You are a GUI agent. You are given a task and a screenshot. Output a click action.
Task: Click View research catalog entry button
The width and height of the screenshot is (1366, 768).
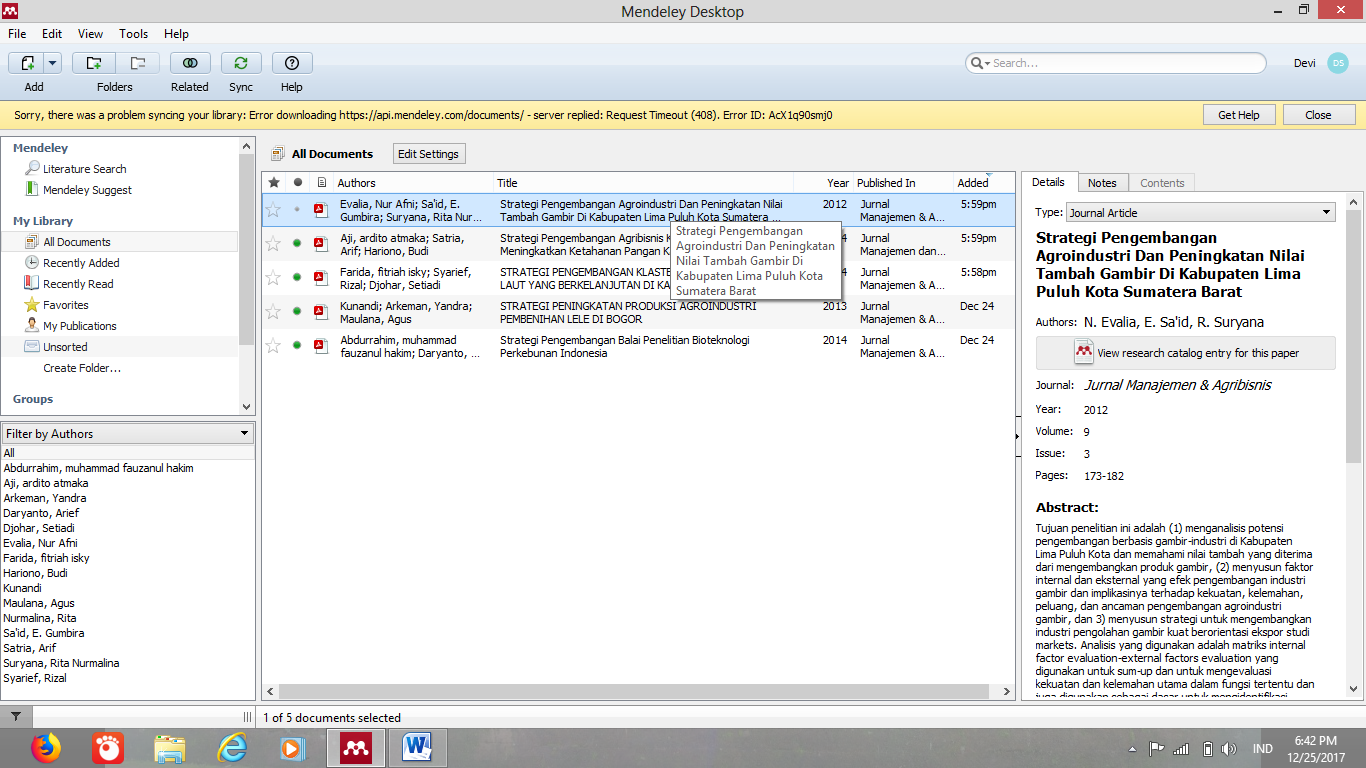pyautogui.click(x=1186, y=353)
